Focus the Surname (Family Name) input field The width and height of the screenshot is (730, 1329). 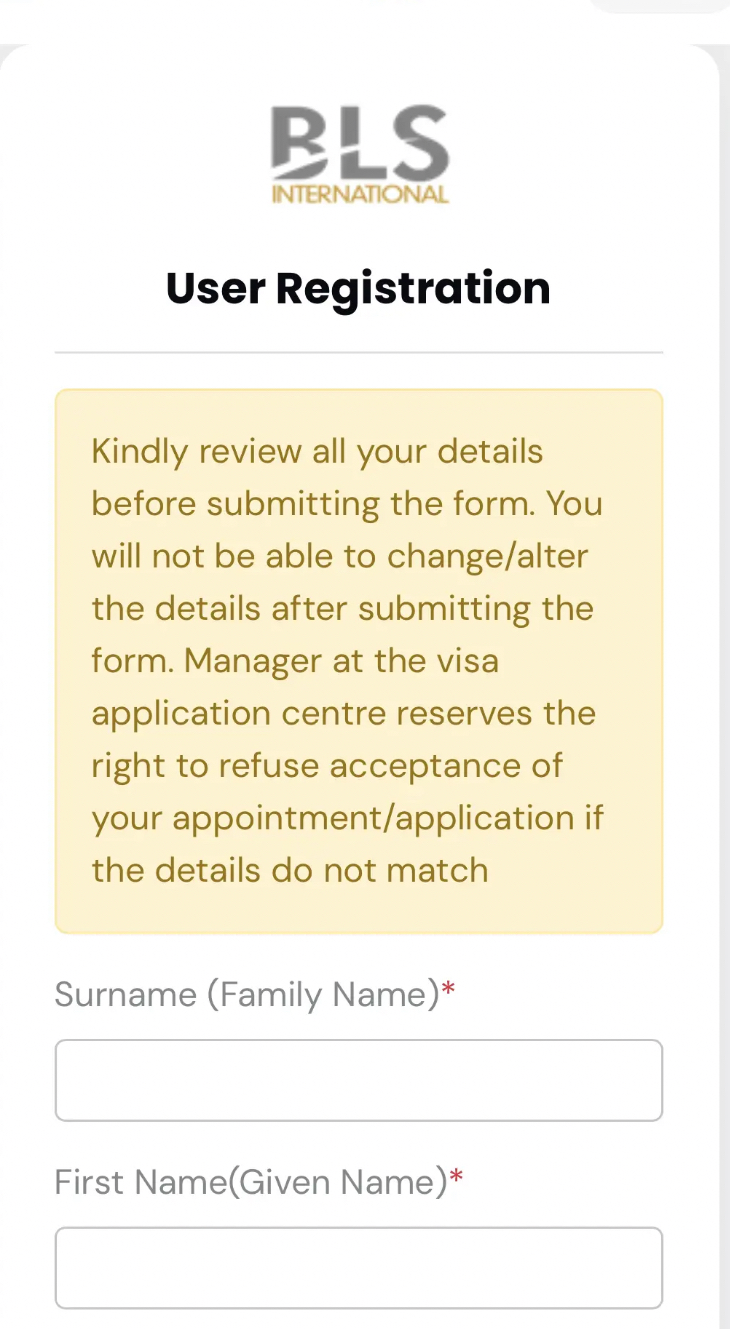[x=359, y=1080]
